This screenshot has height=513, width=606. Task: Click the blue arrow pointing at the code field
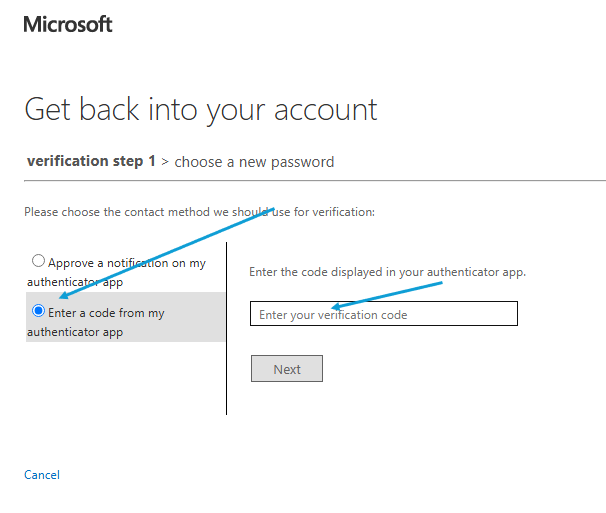coord(390,295)
